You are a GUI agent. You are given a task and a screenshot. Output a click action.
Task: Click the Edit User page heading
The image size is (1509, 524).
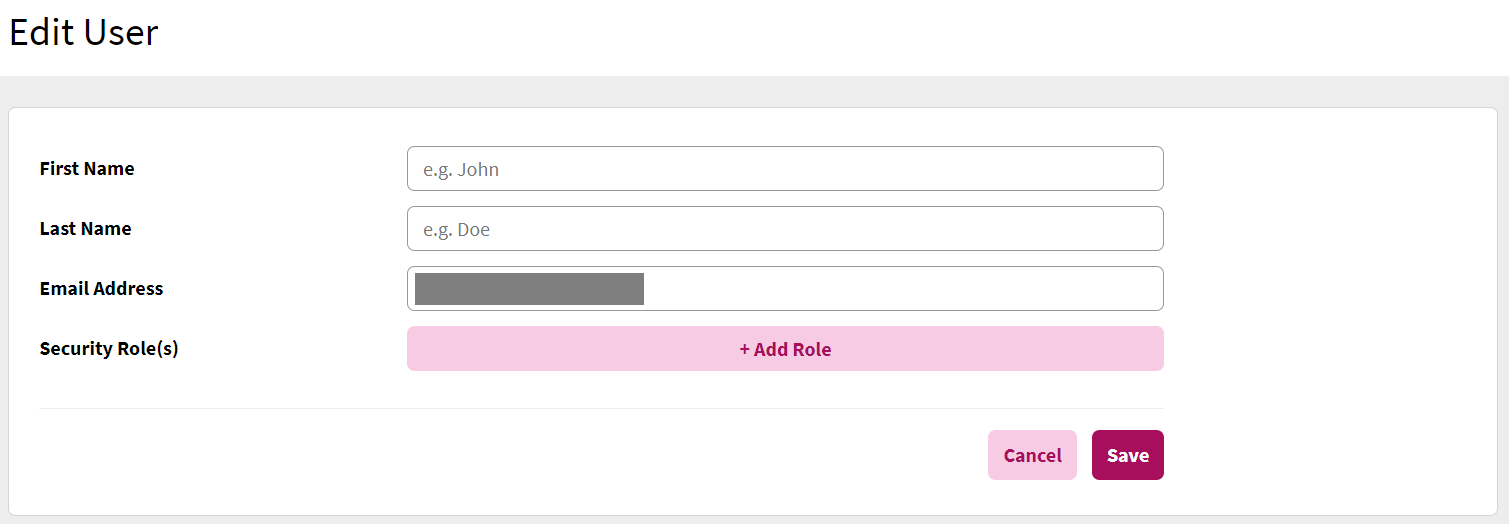pos(84,33)
